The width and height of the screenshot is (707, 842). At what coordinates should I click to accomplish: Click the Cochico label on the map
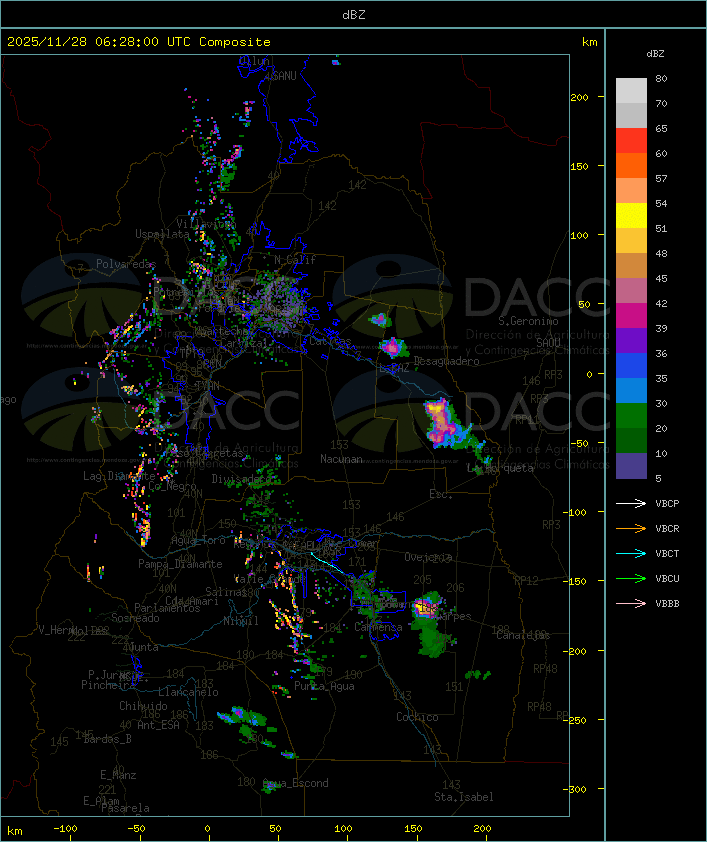[x=417, y=717]
